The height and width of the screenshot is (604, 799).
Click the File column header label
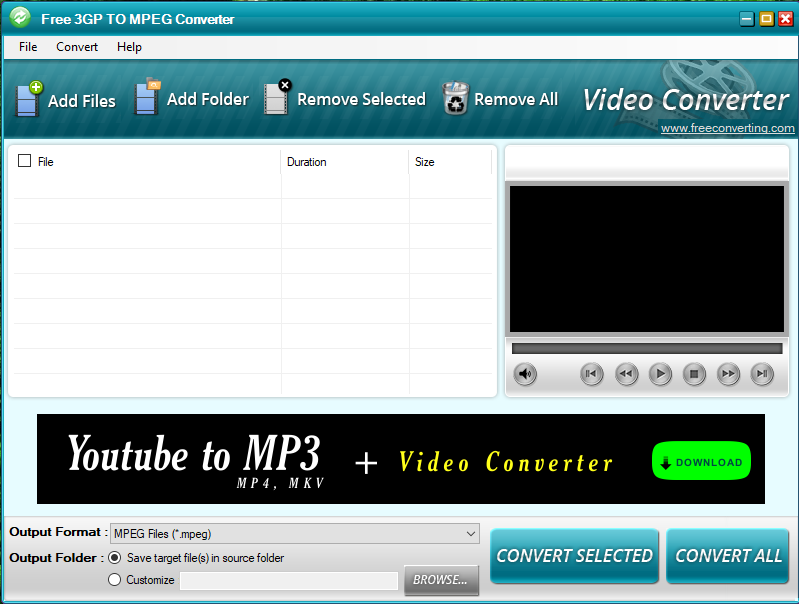click(45, 162)
